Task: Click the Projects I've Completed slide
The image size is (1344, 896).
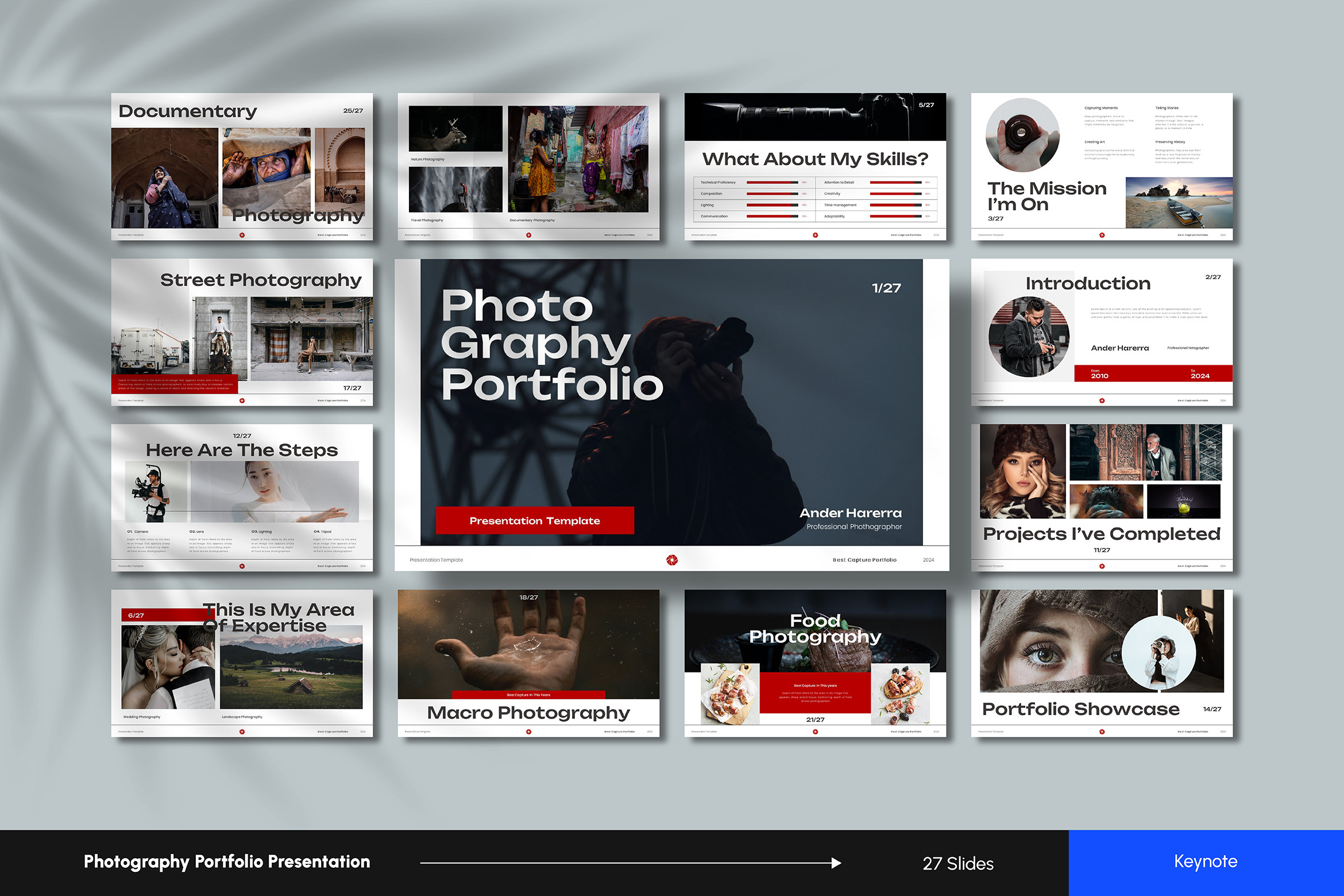Action: [x=1102, y=497]
